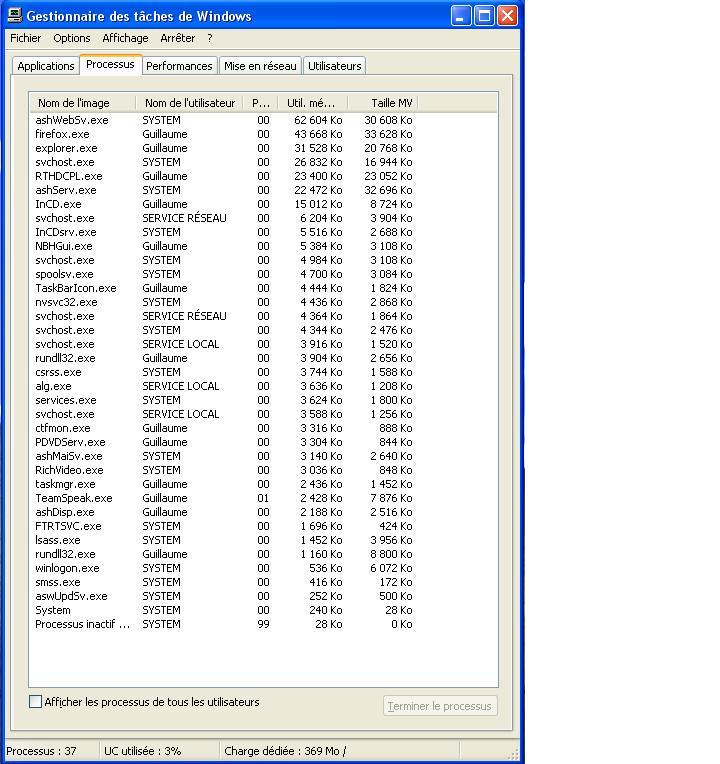The image size is (720, 764).
Task: Select the Processus inactif row
Action: [x=224, y=624]
